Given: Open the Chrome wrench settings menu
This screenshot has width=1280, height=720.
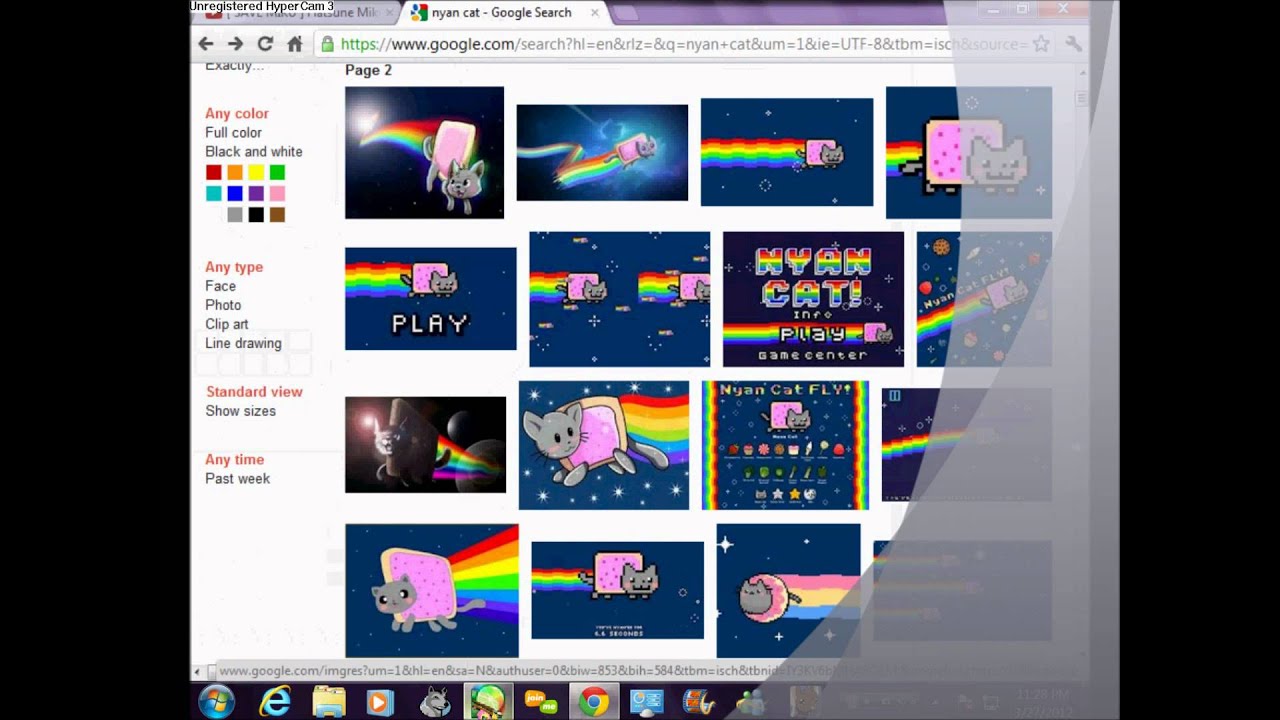Looking at the screenshot, I should tap(1073, 44).
